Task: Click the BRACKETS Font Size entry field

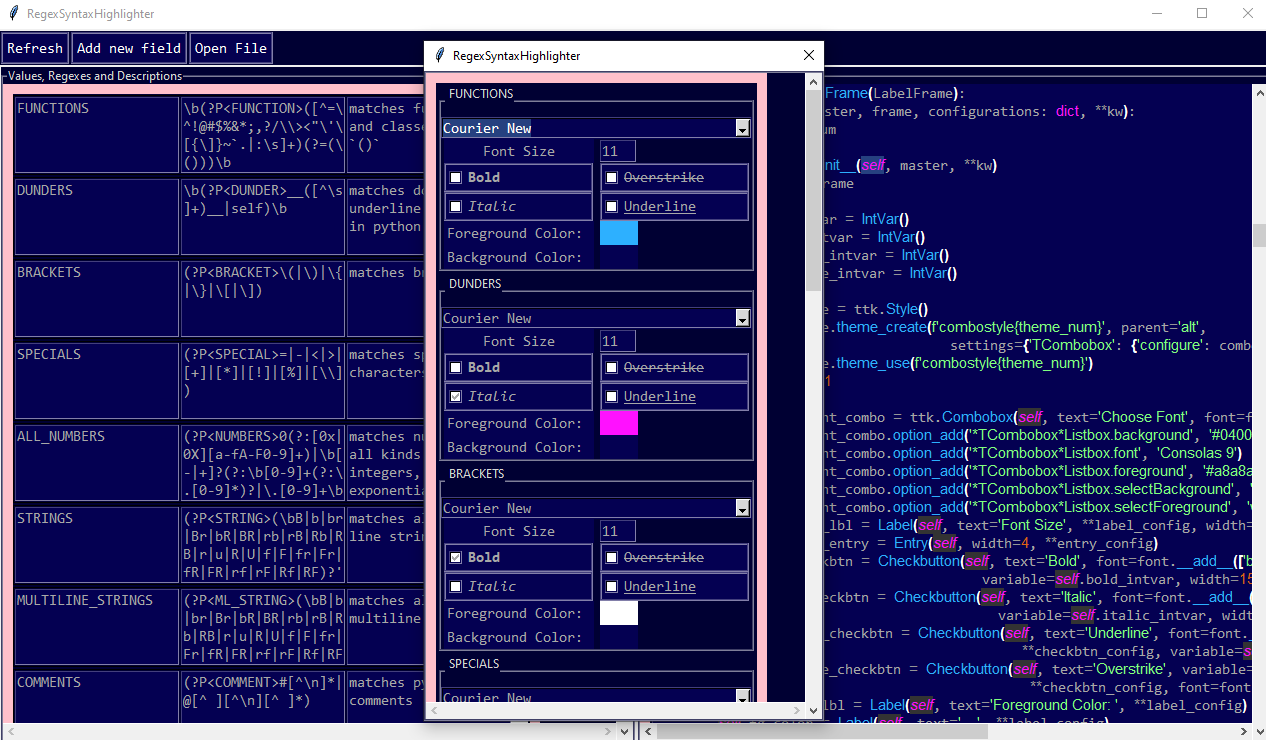Action: point(618,531)
